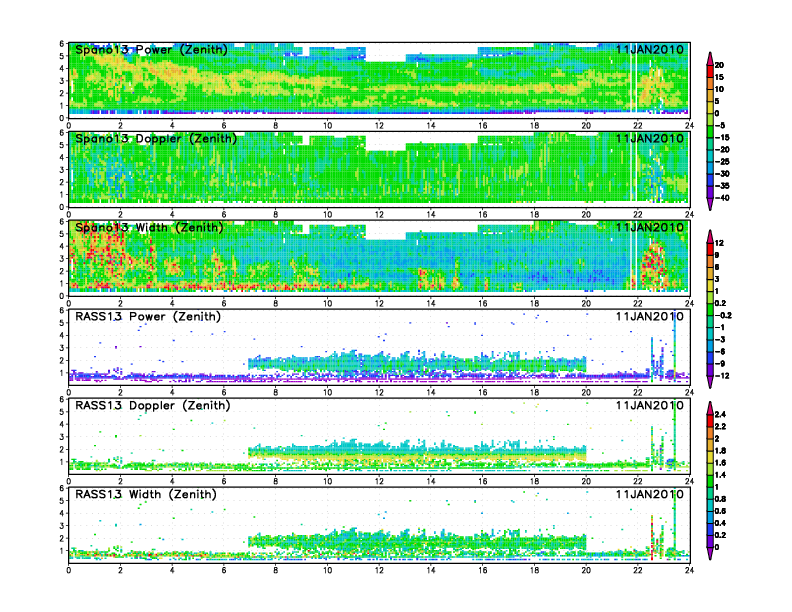This screenshot has width=792, height=612.
Task: Pick the purple bottom arrow of the middle colorbar
Action: click(x=710, y=382)
